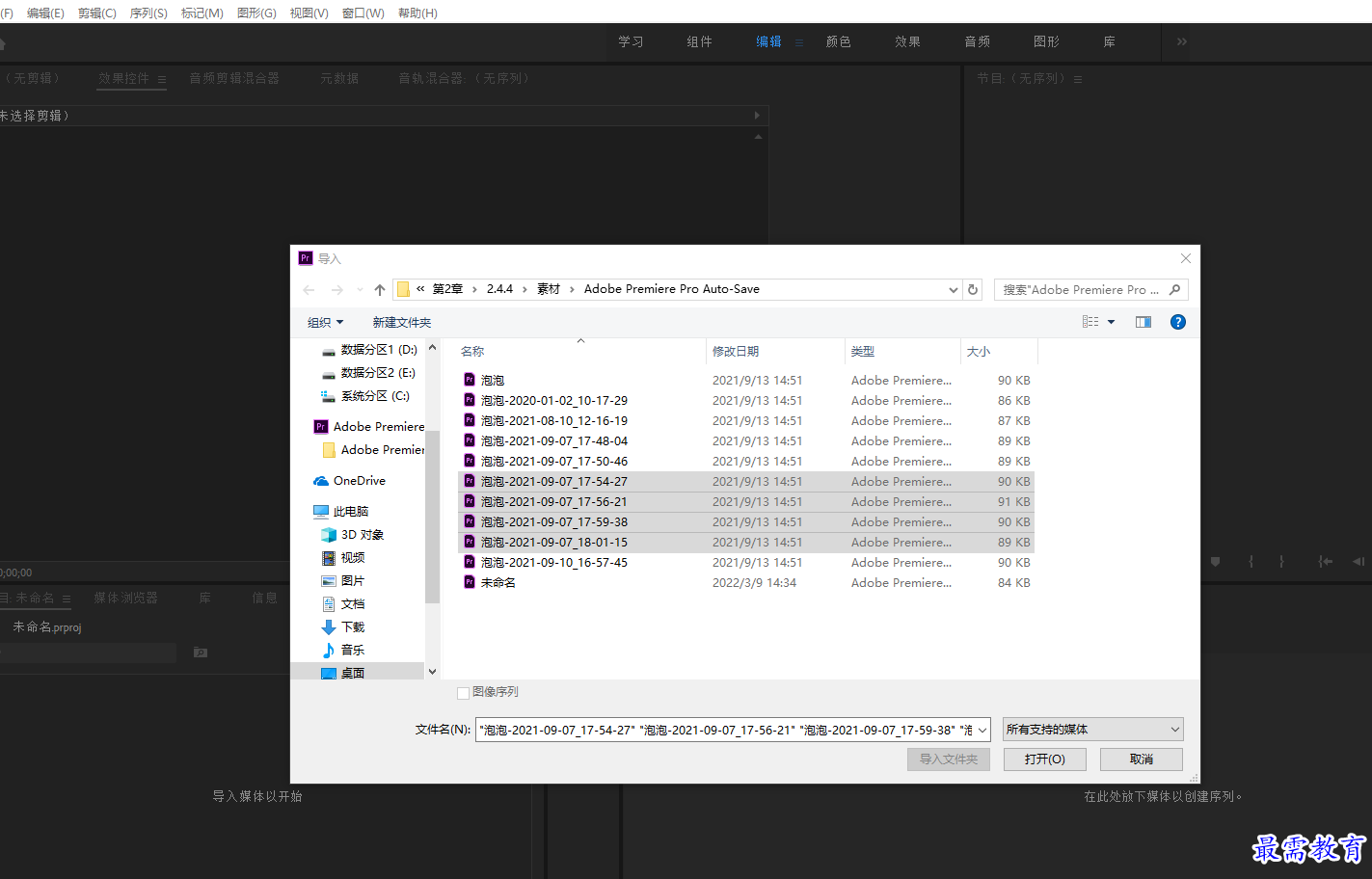Open the 标记(M) menu
This screenshot has width=1372, height=879.
202,13
